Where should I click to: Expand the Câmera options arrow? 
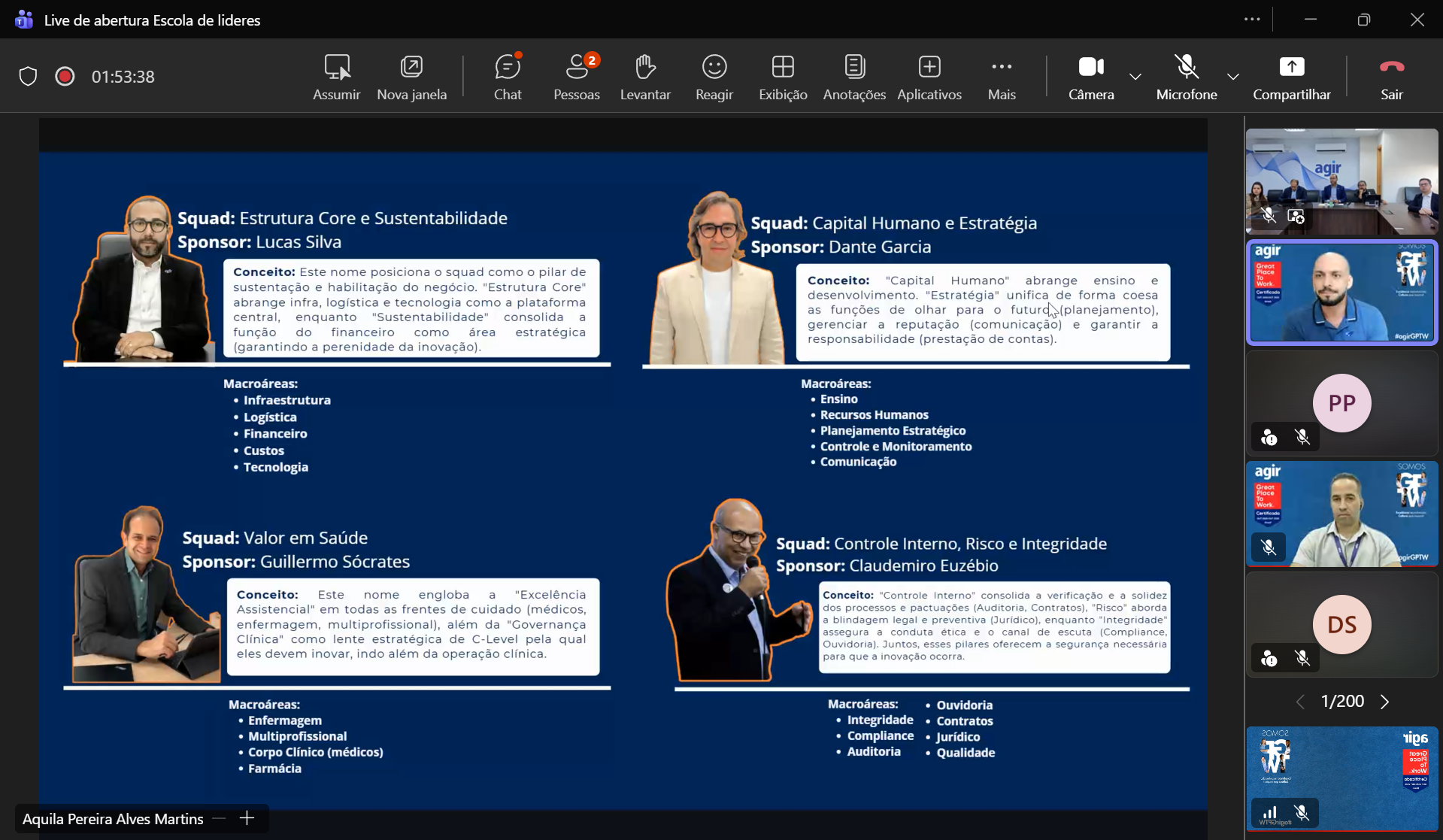click(1135, 77)
